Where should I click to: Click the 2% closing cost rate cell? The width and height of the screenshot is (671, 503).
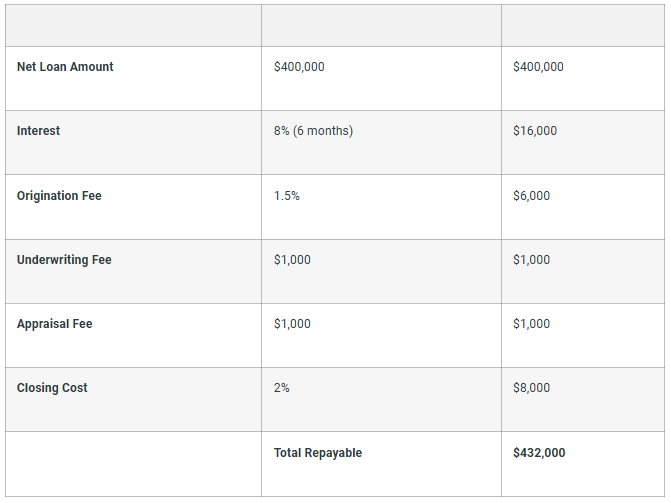(282, 388)
